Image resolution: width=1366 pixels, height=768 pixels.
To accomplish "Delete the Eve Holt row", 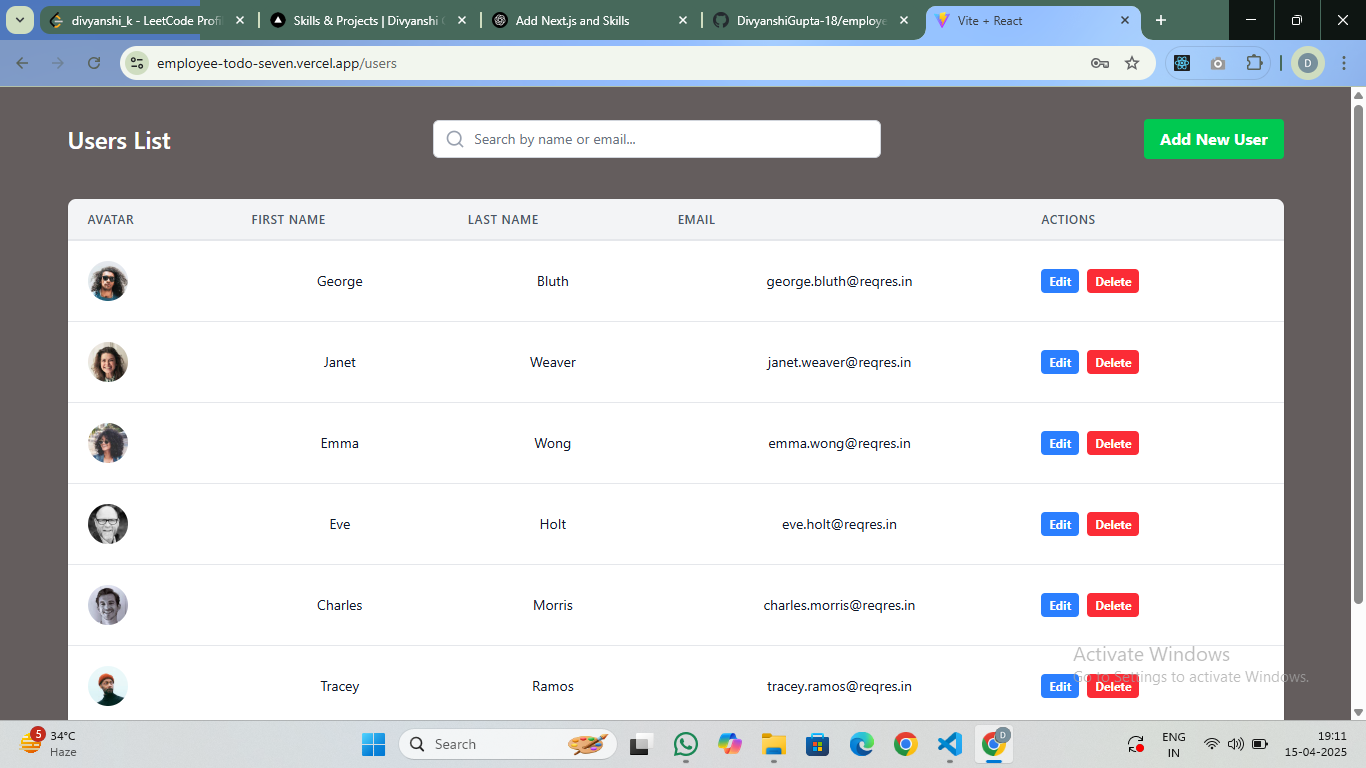I will tap(1113, 524).
